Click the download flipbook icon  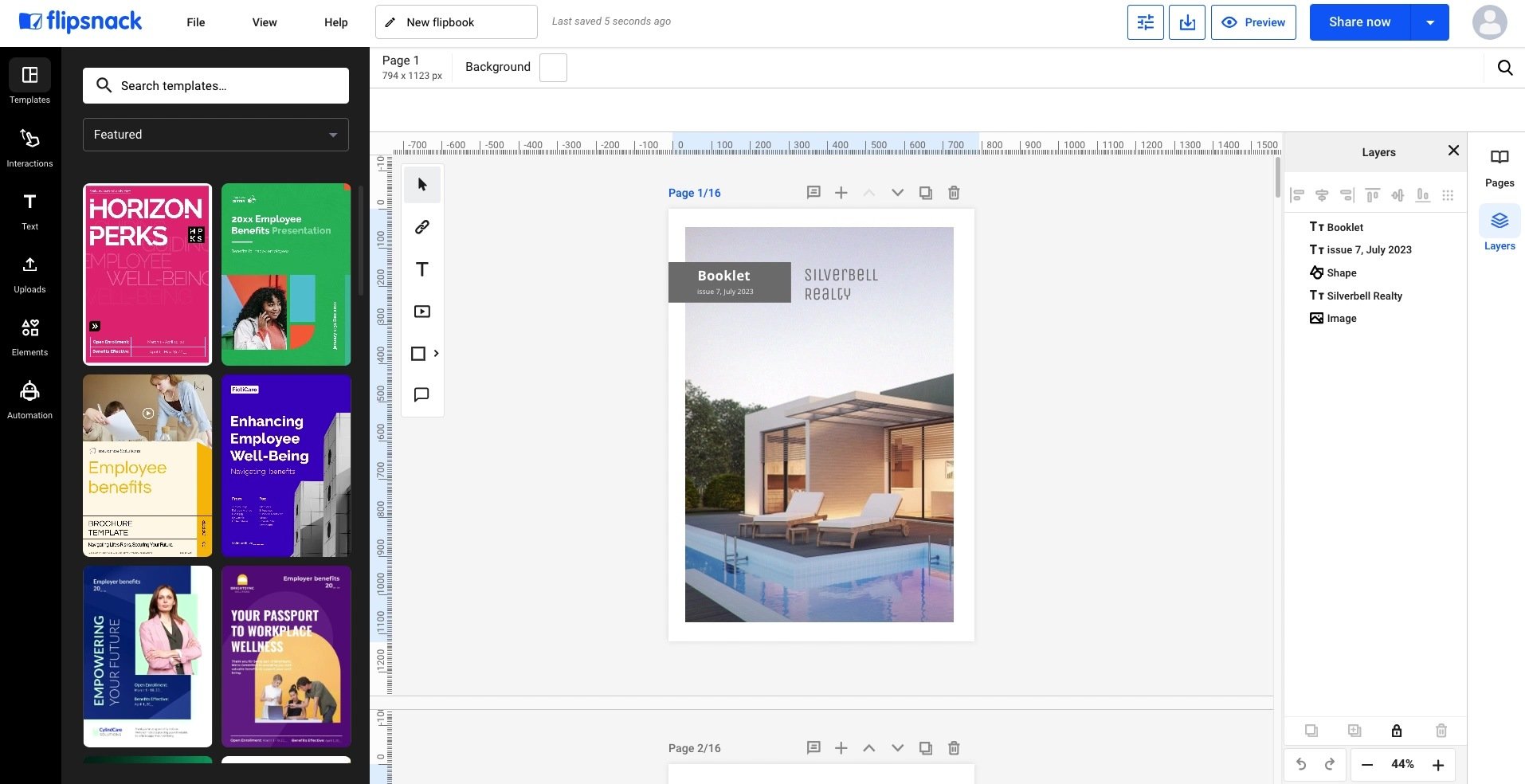(x=1187, y=22)
